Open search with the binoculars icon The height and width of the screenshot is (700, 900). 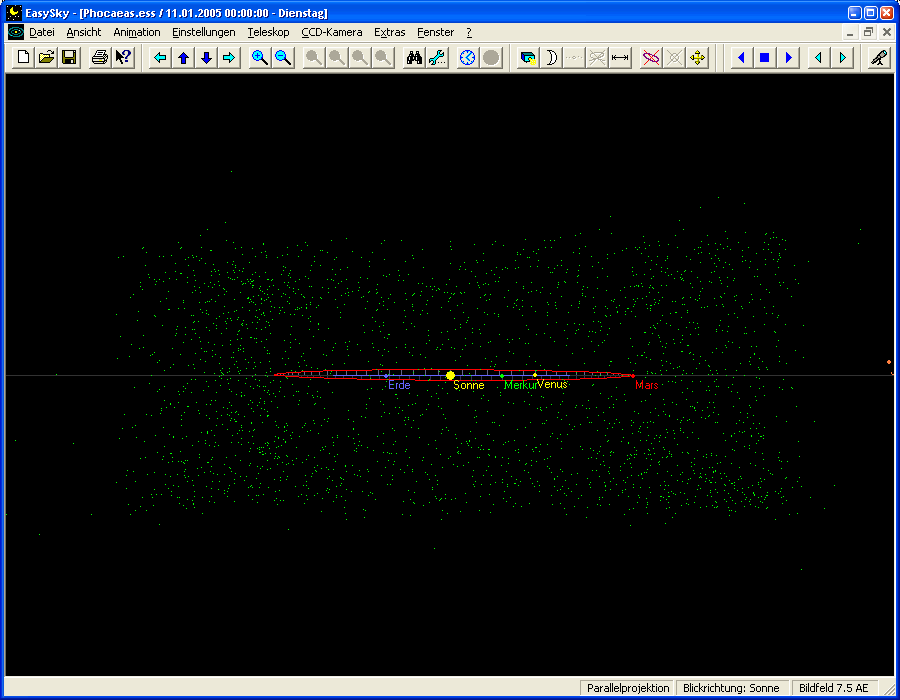[x=414, y=58]
